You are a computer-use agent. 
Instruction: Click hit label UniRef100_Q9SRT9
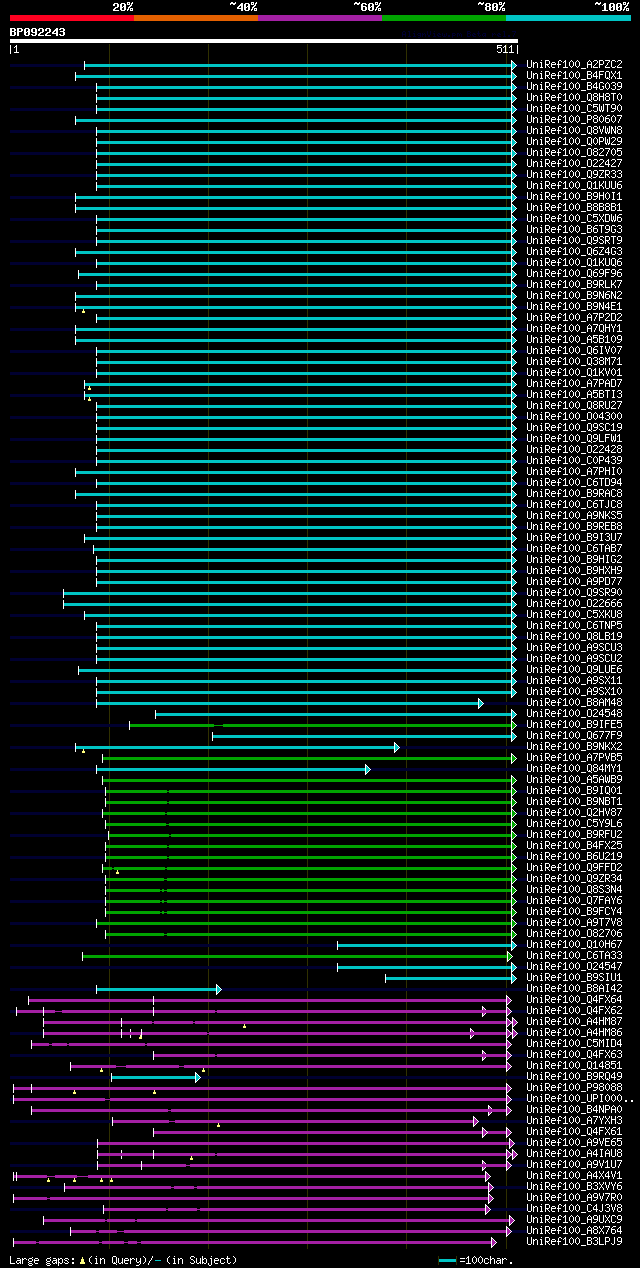pos(574,240)
